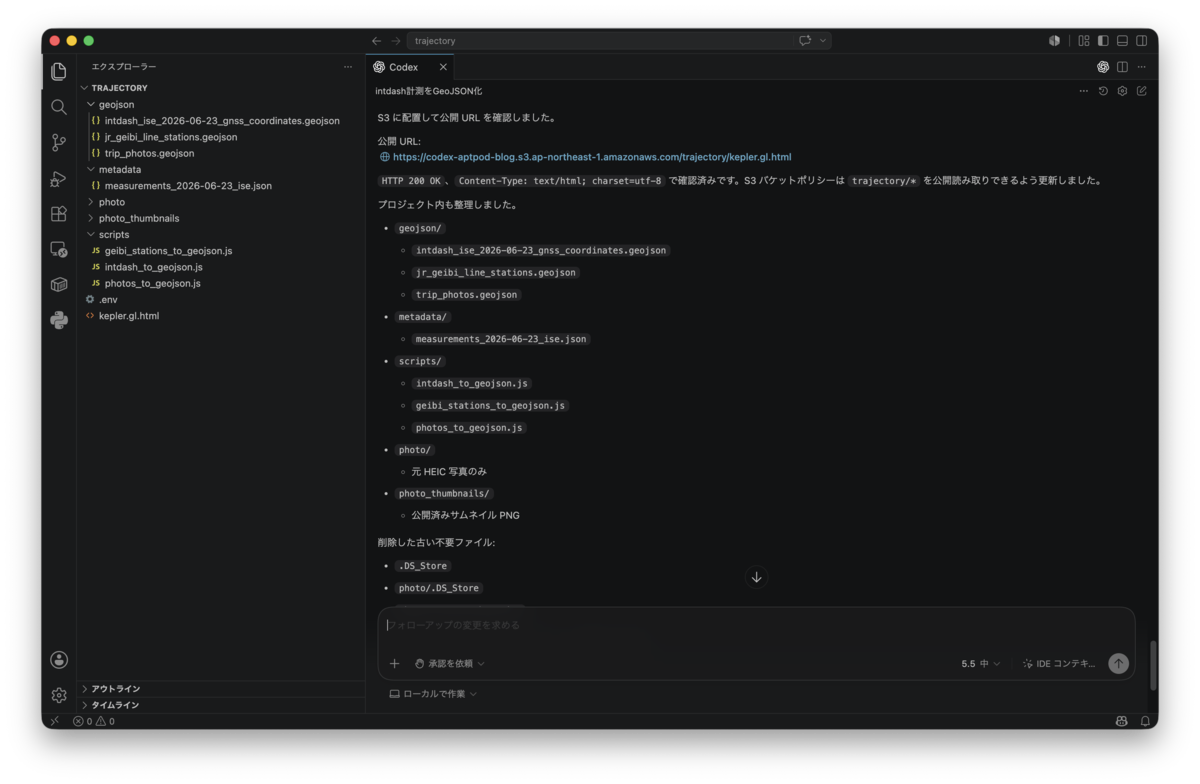
Task: Open intdash_ise_2026-06-23_gnss_coordinates.geojson in explorer
Action: pyautogui.click(x=221, y=121)
